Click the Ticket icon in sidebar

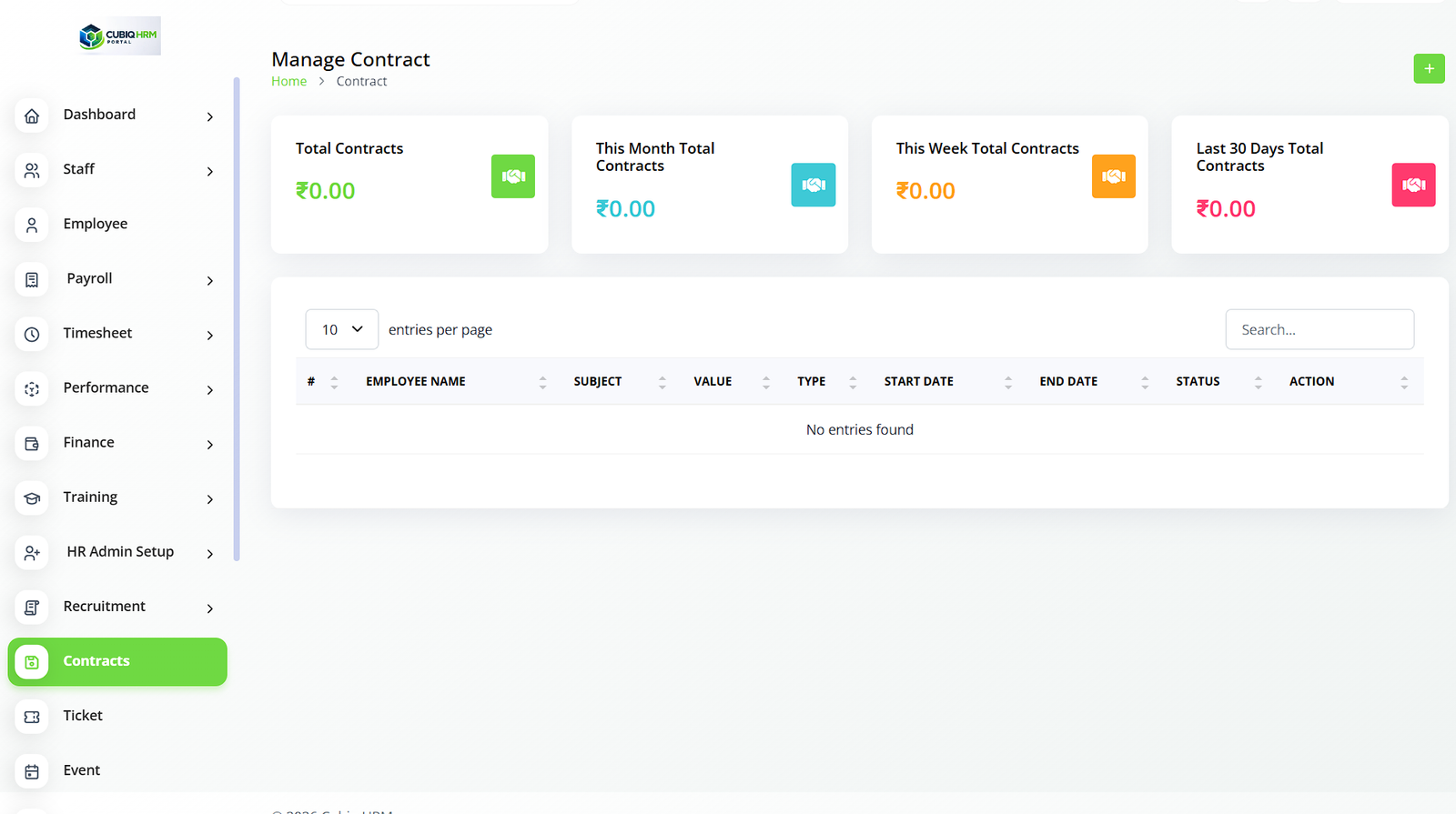point(32,717)
